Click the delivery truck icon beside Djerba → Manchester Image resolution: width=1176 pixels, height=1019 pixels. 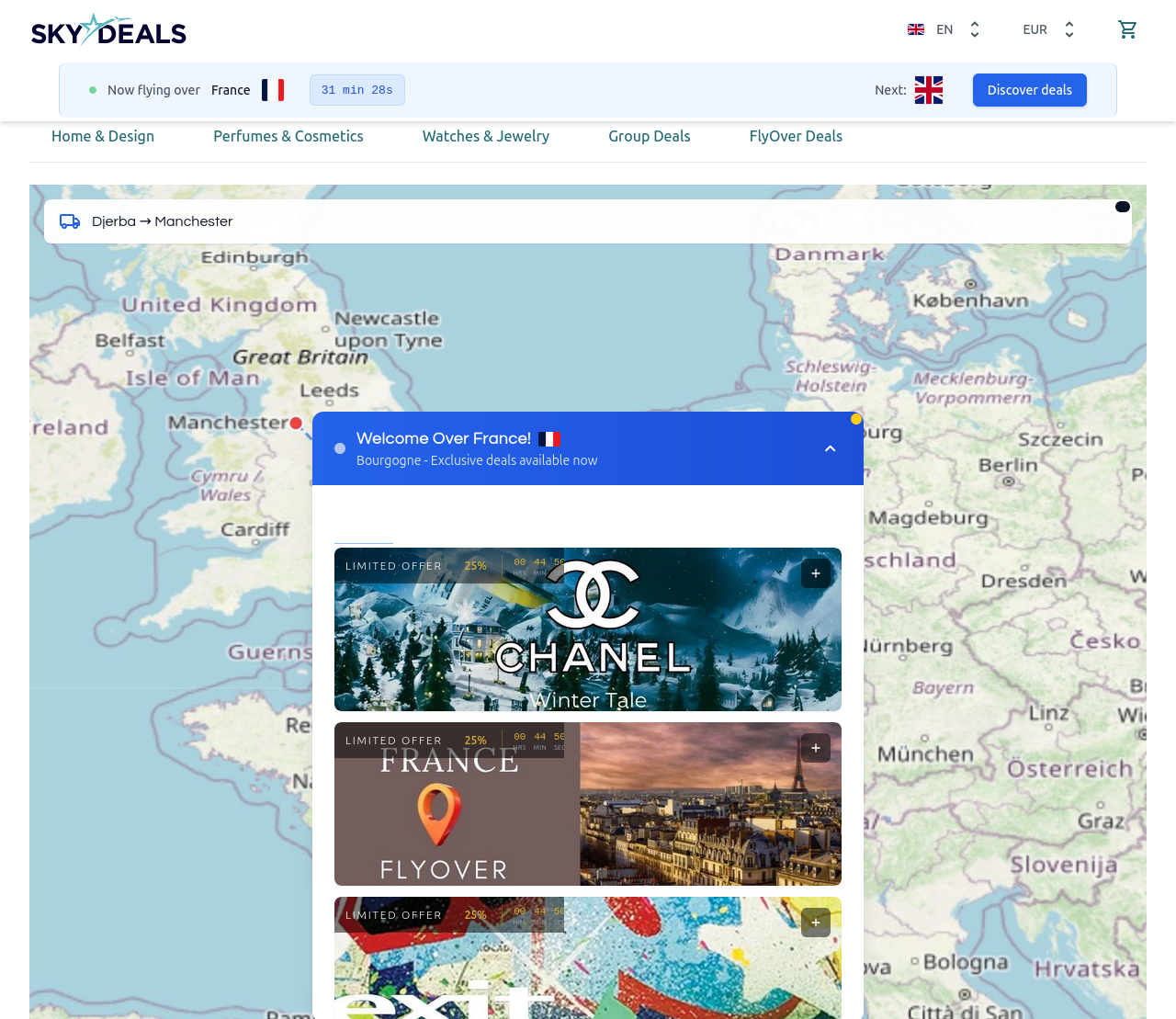click(x=68, y=221)
